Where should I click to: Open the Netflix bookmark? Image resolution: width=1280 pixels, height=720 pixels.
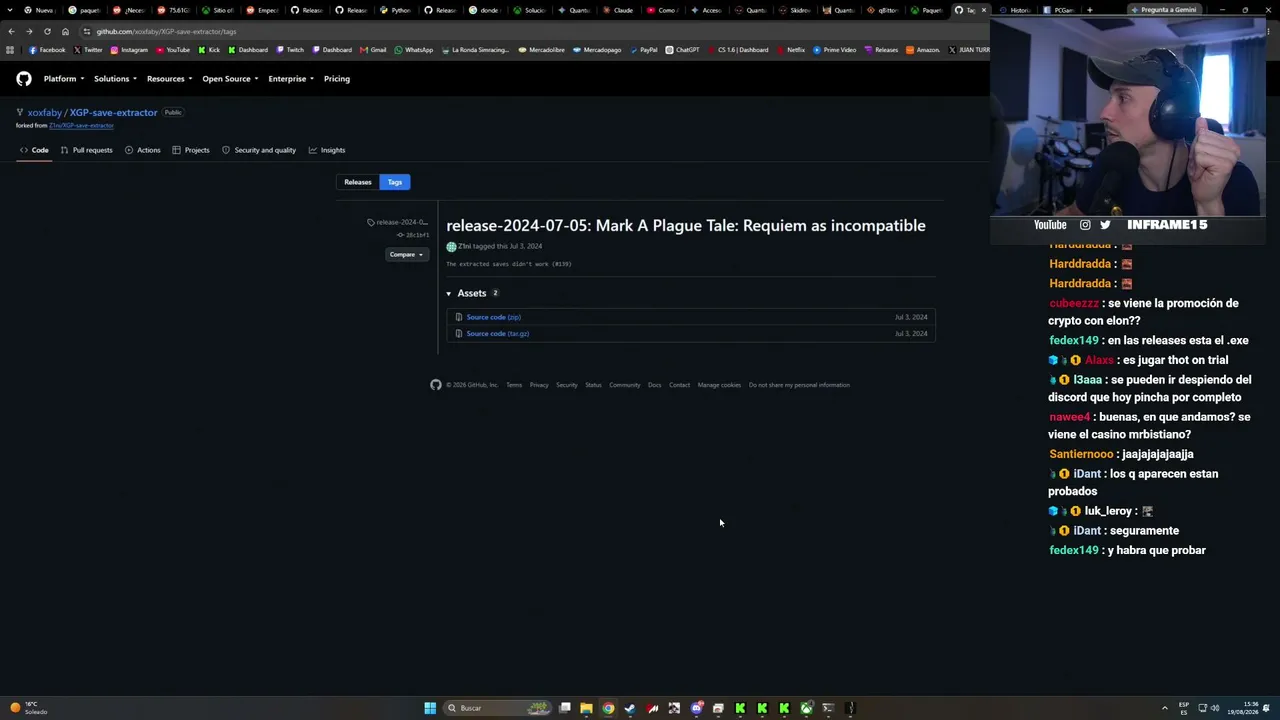[791, 50]
